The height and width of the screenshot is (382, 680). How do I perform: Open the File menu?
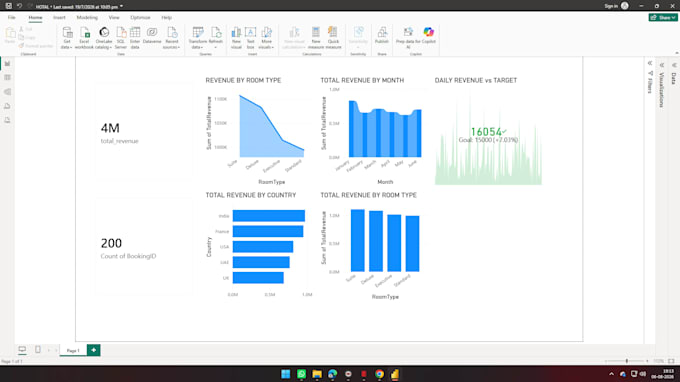coord(12,18)
